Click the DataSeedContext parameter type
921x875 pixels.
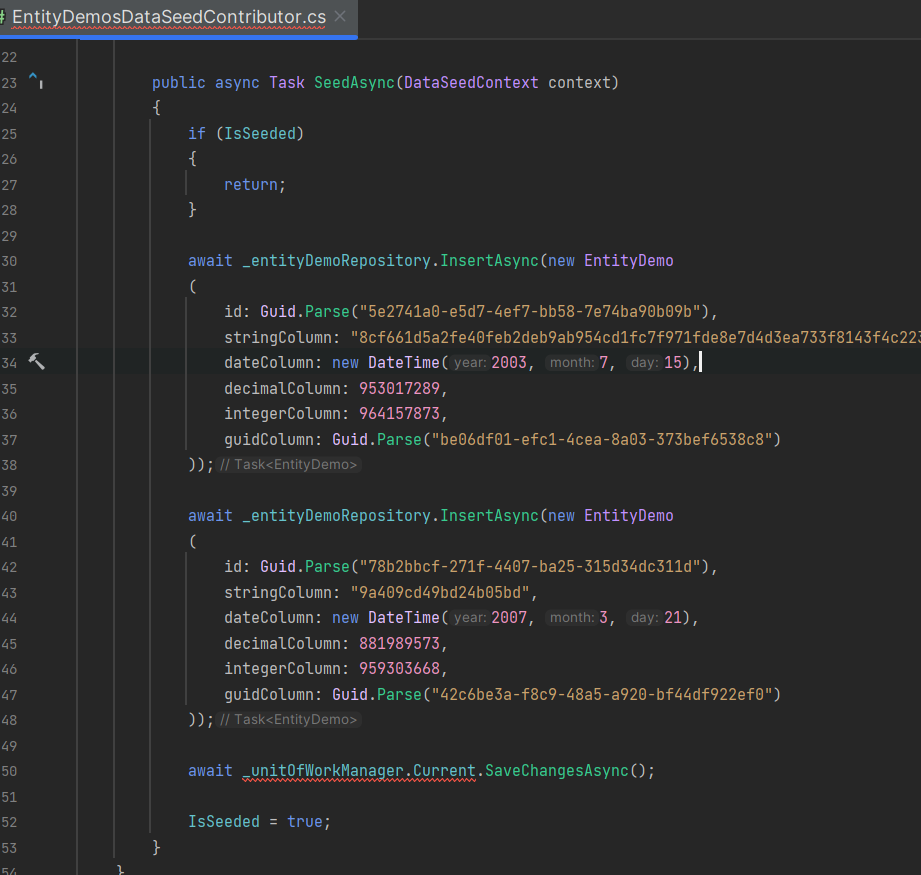click(471, 82)
